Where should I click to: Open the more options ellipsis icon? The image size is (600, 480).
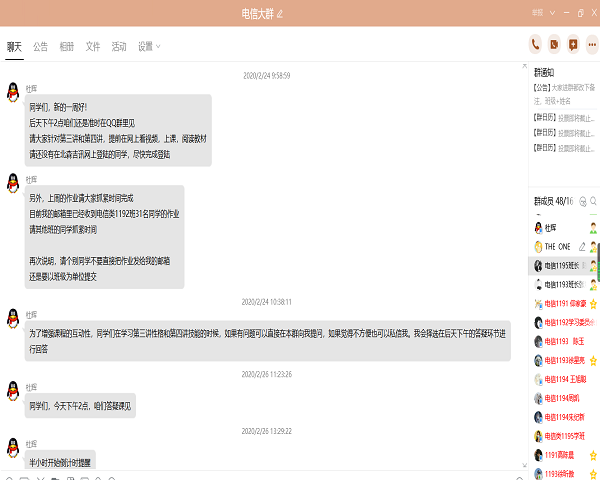[592, 45]
